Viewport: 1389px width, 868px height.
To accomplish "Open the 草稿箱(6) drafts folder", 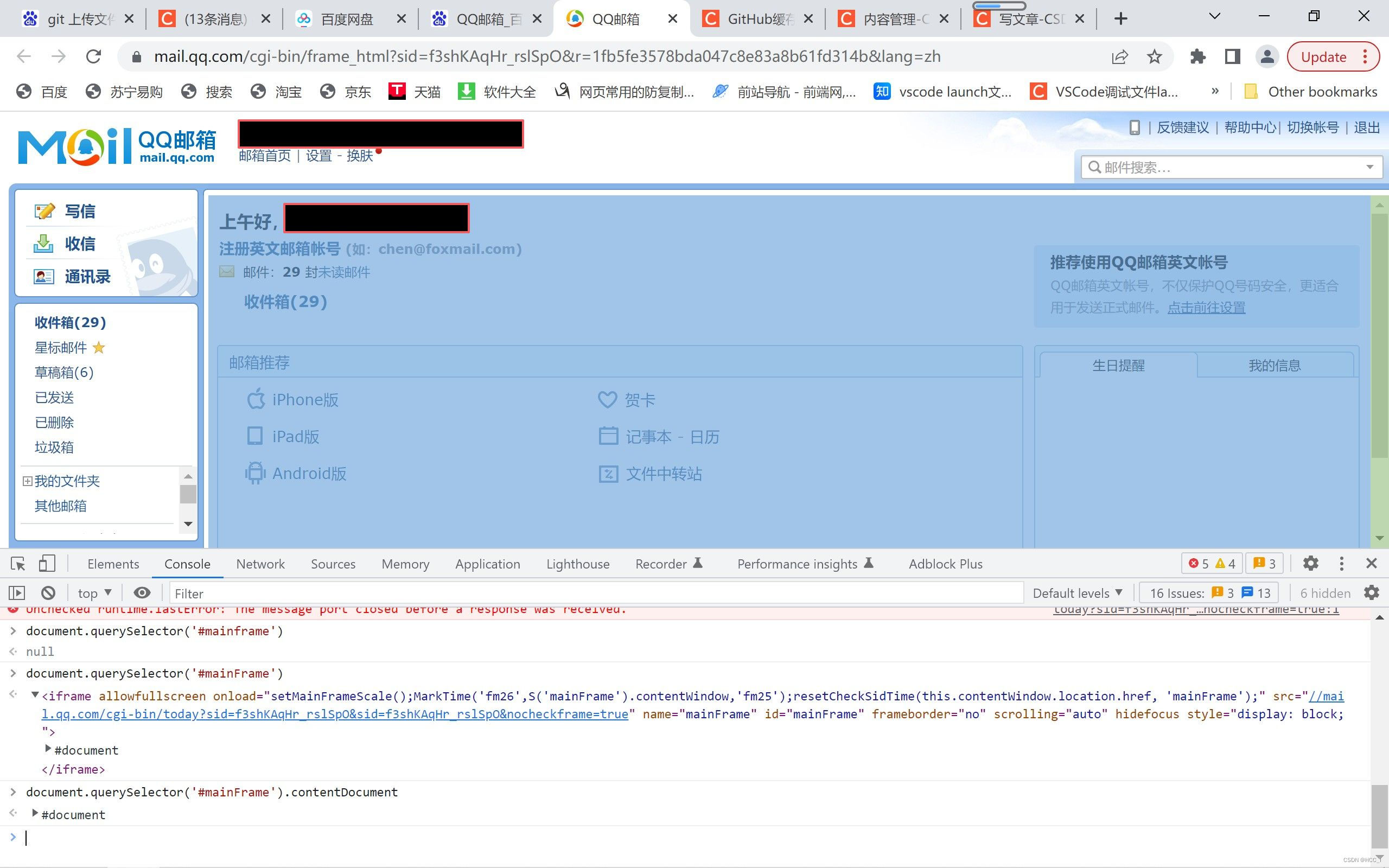I will click(x=63, y=372).
